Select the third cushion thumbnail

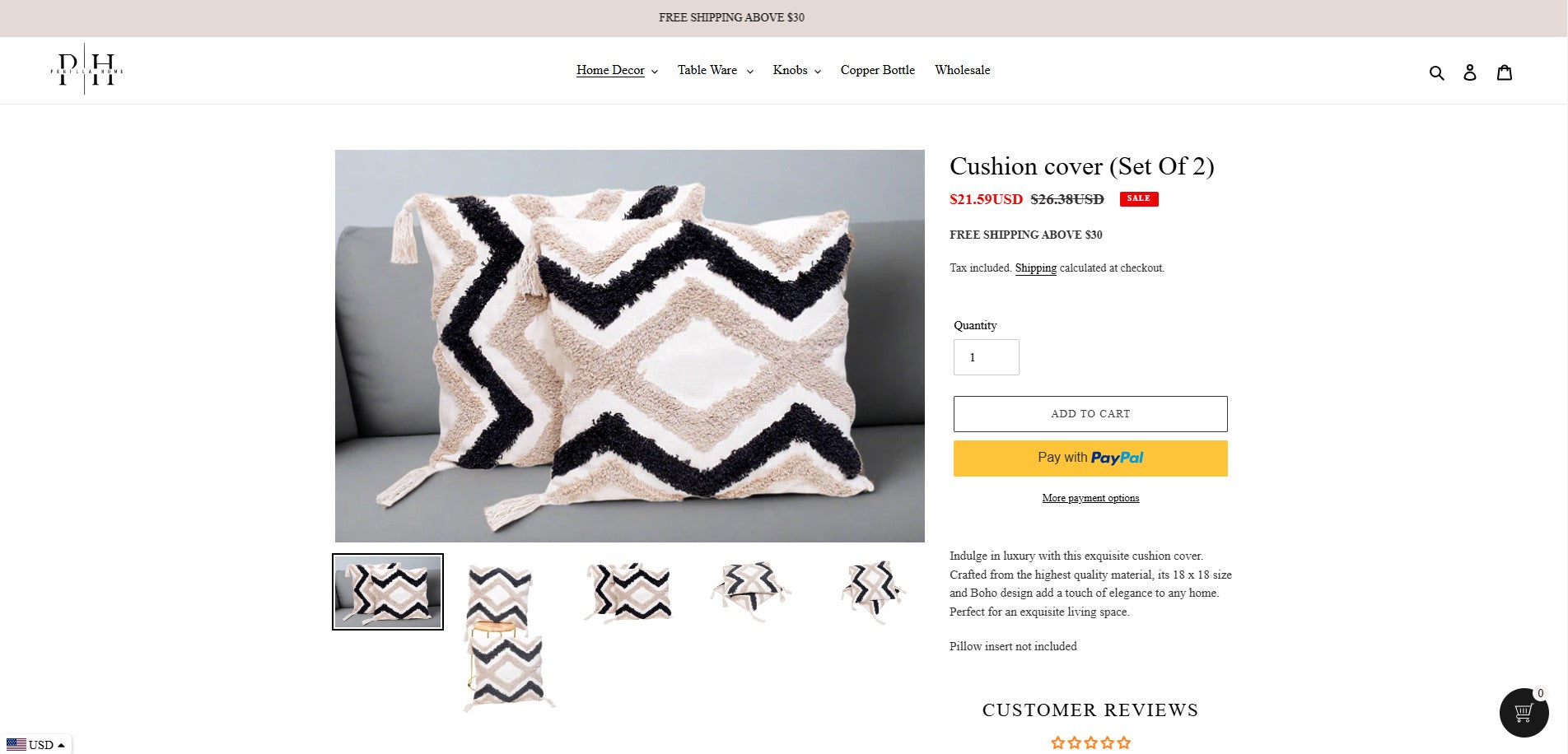(628, 592)
